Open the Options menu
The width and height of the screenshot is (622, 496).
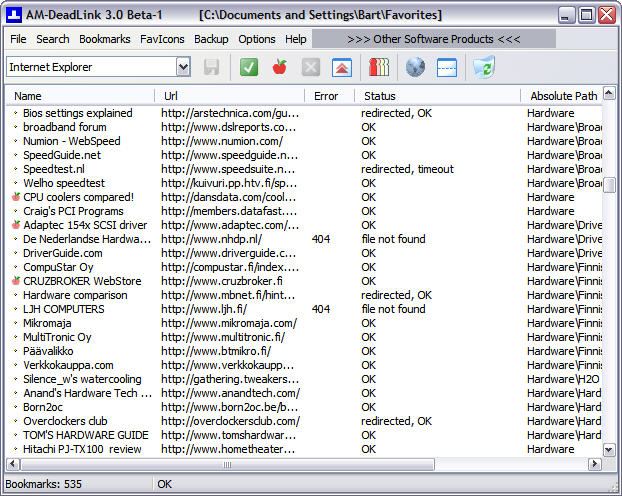[x=257, y=39]
